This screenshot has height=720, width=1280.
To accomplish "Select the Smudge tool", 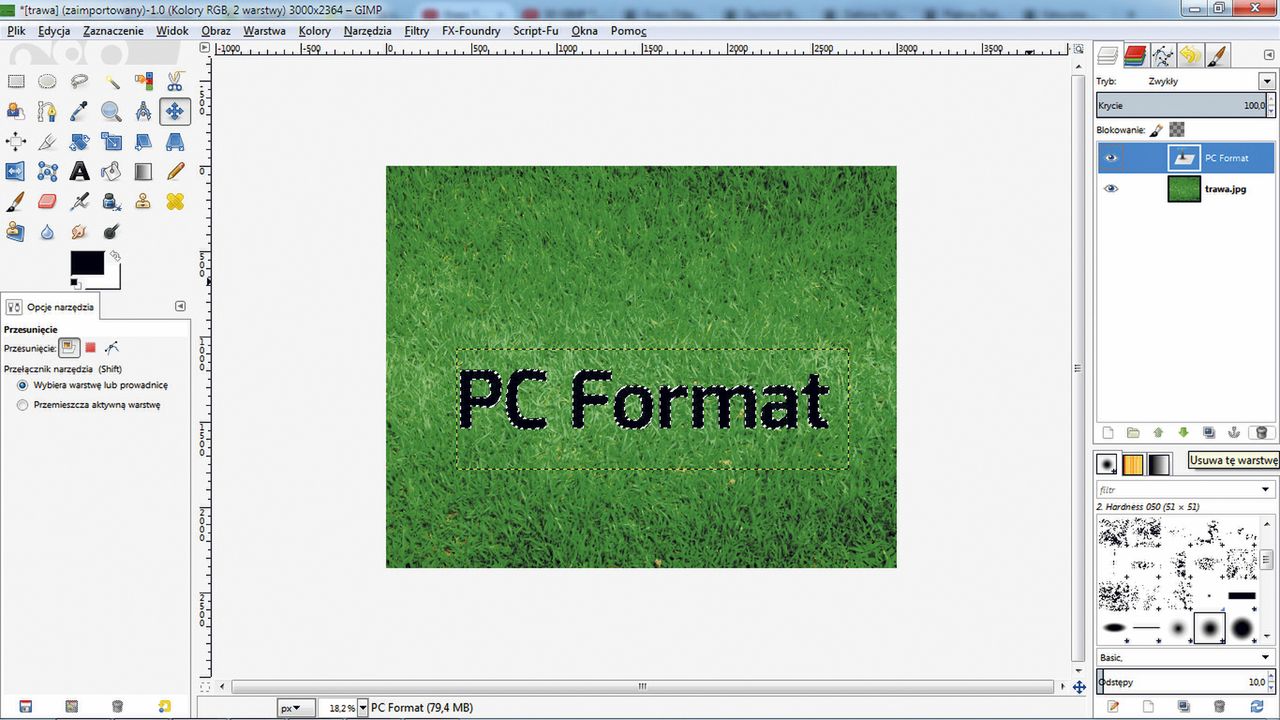I will pos(79,232).
